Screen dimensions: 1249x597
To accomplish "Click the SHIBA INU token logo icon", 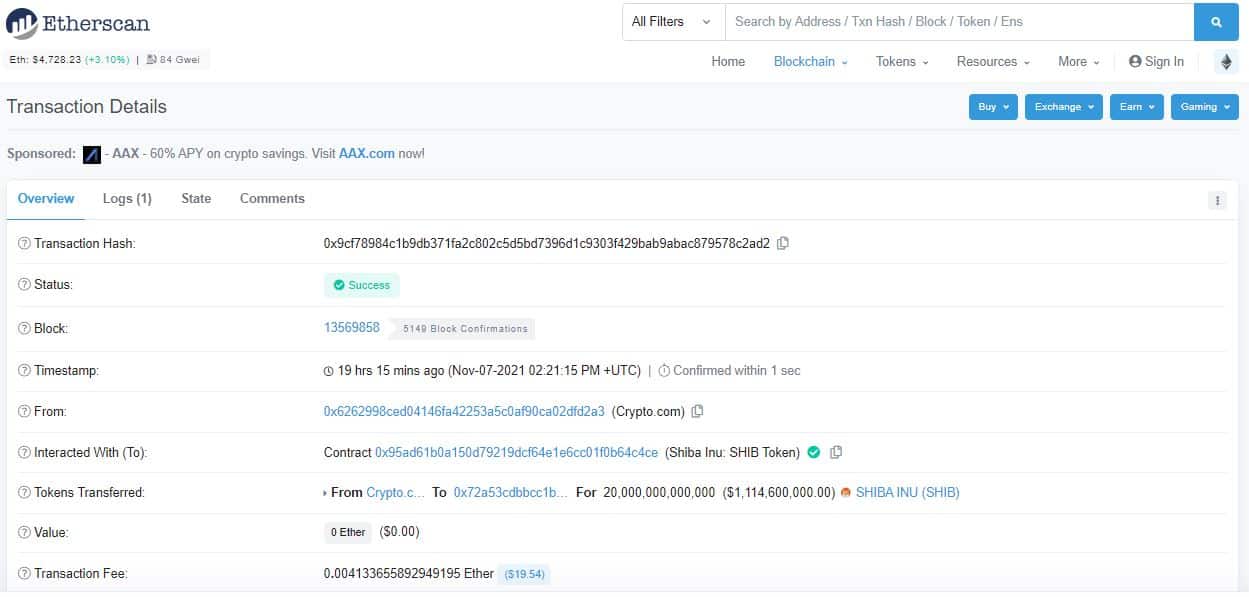I will (x=846, y=492).
